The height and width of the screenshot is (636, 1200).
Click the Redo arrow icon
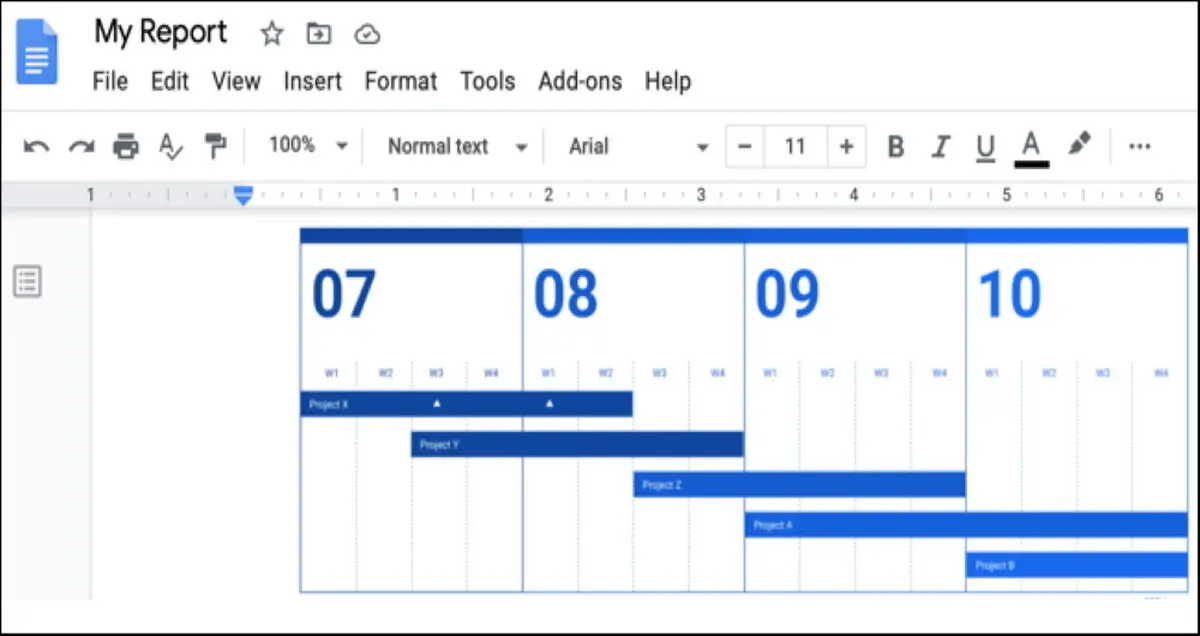81,147
